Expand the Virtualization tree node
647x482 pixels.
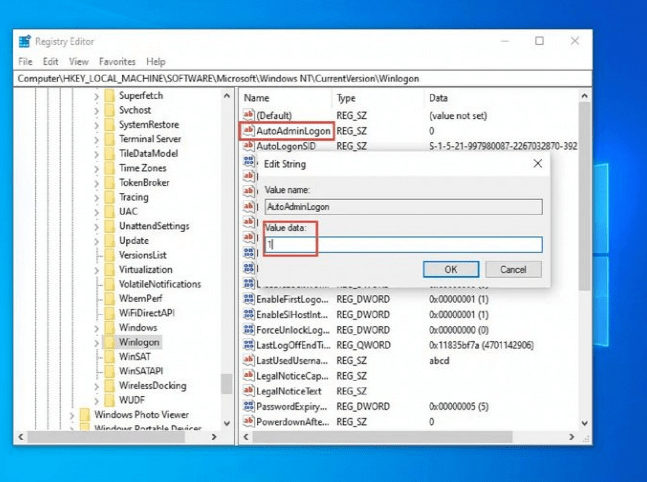coord(96,270)
